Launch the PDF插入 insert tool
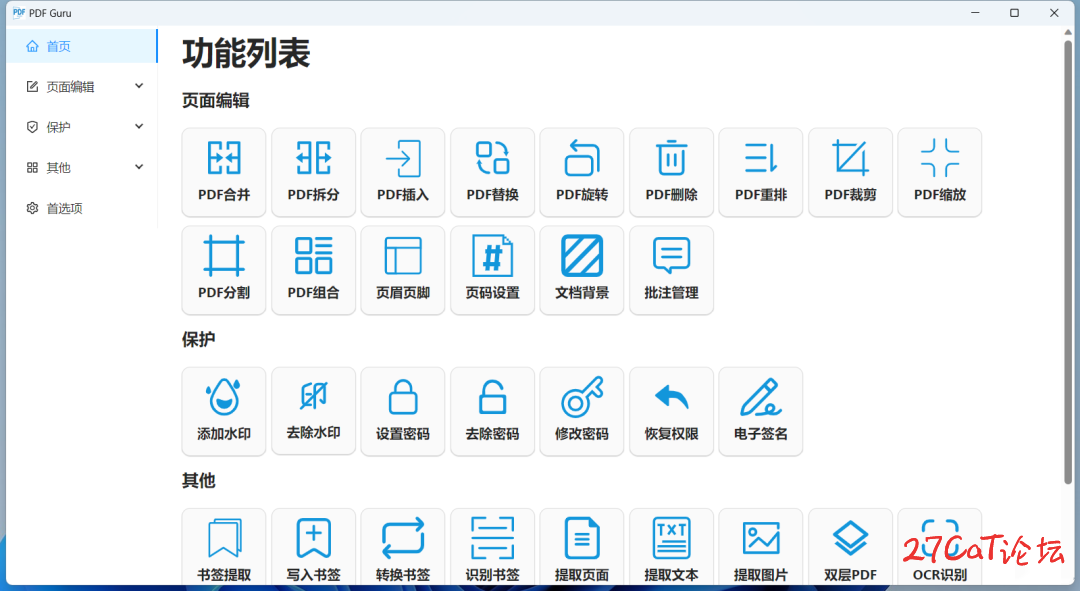This screenshot has height=591, width=1080. [403, 172]
